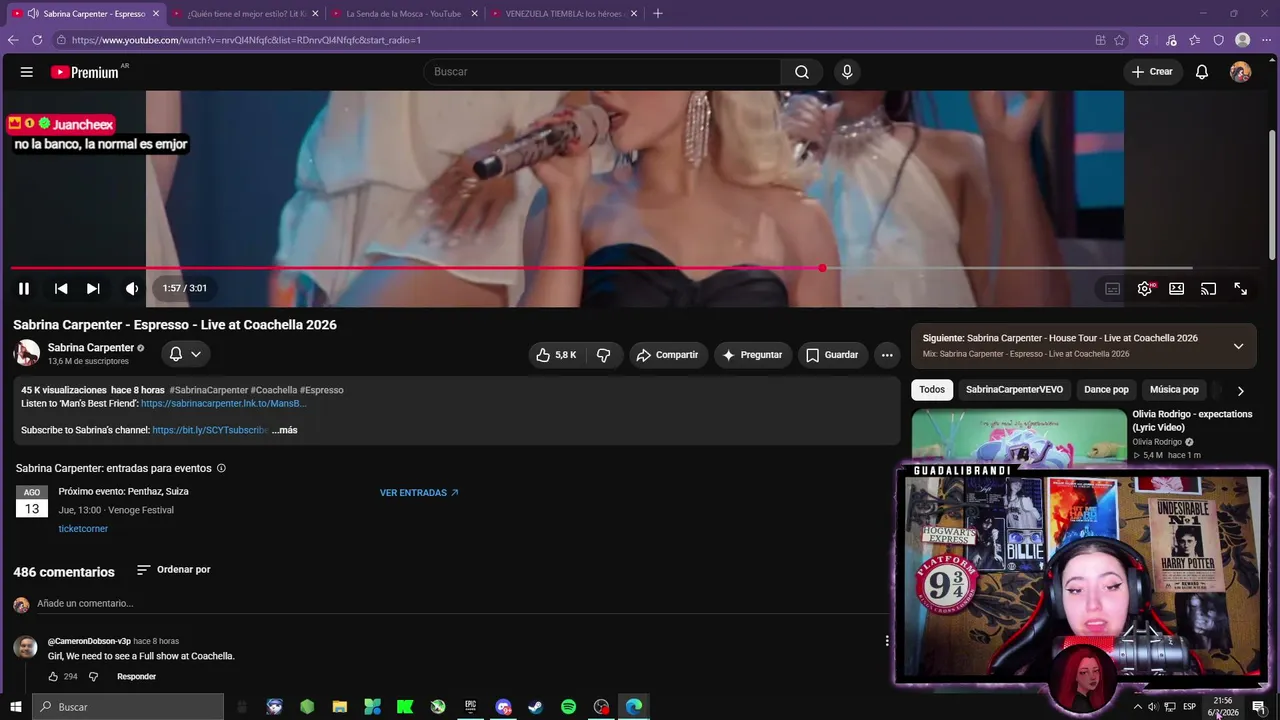Image resolution: width=1280 pixels, height=720 pixels.
Task: Reply to CameronDobson's comment with Responder
Action: point(136,677)
